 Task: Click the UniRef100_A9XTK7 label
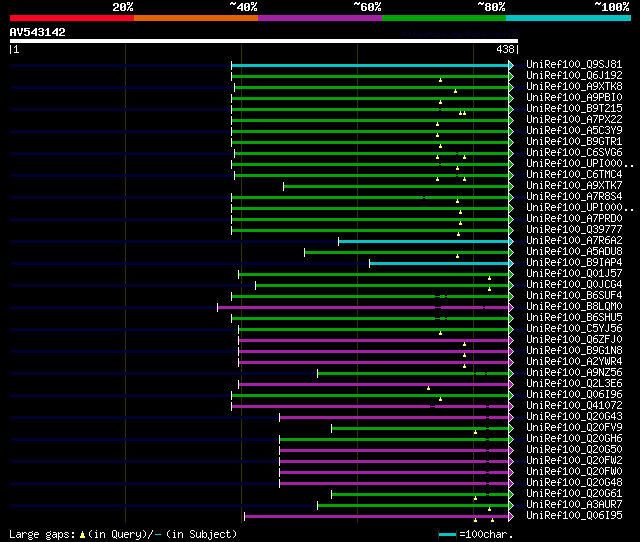574,186
